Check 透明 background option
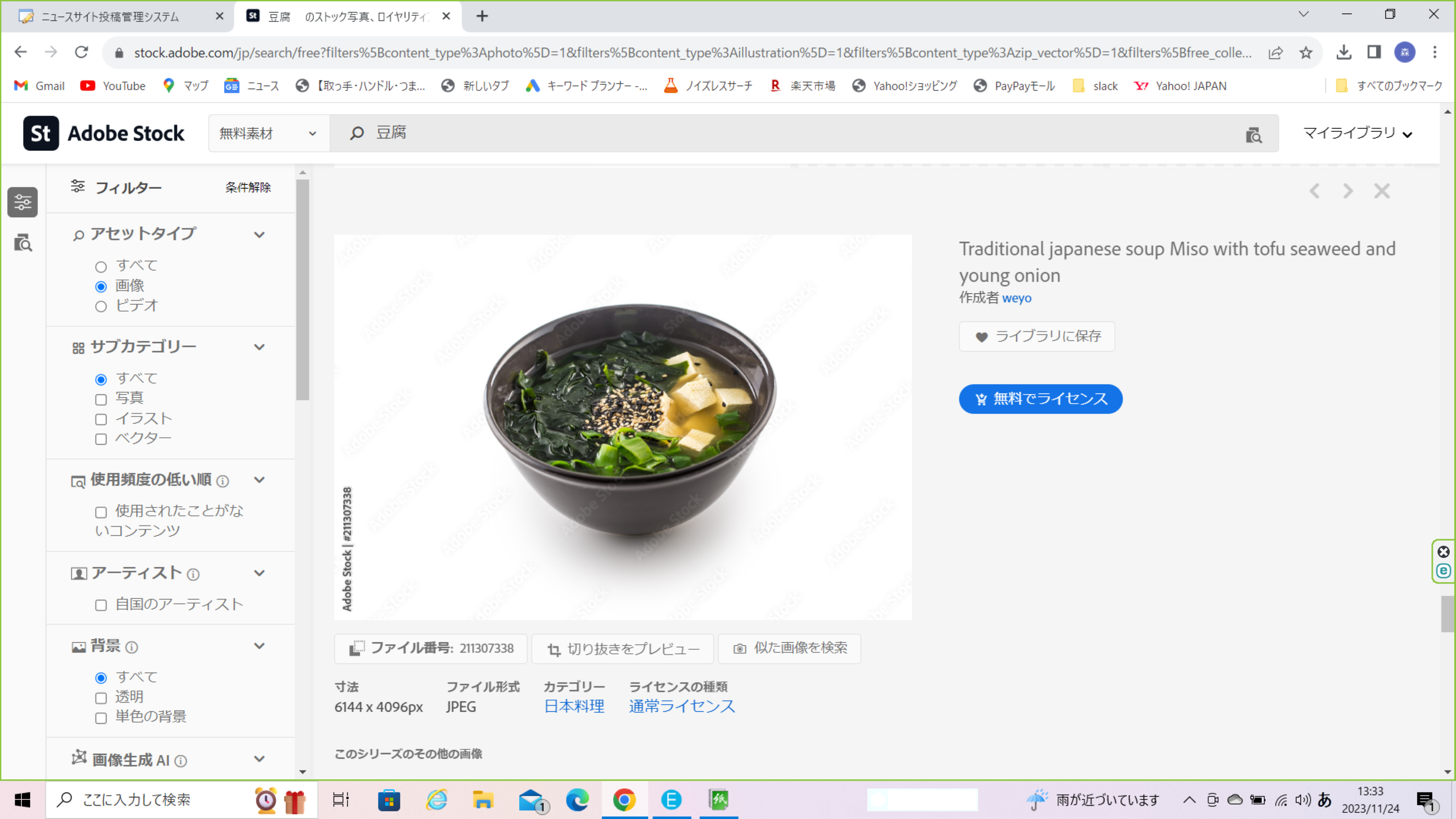Viewport: 1456px width, 819px height. coord(101,698)
